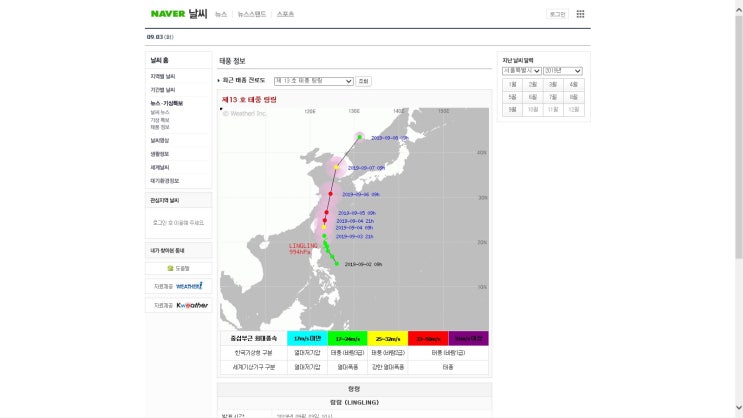
Task: Open the region dropdown in past weather calendar
Action: 522,71
